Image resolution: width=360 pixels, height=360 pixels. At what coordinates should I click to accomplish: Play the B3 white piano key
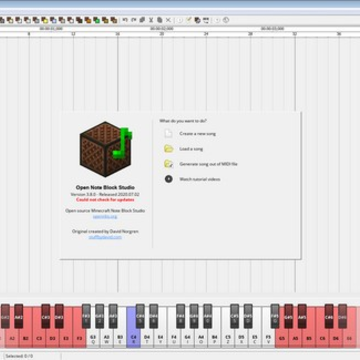pos(120,337)
